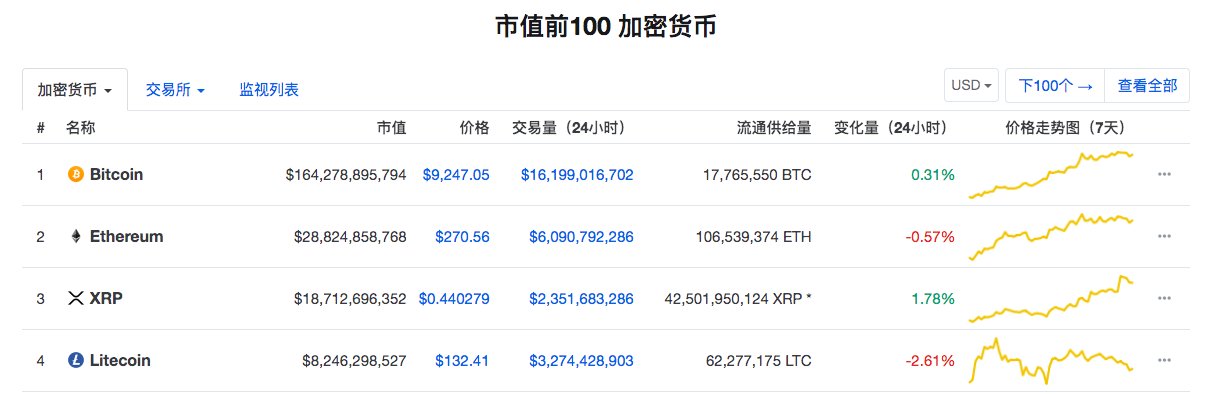Screen dimensions: 1213x394
Task: Click the 市值前100 加密货币 page heading
Action: [x=606, y=27]
